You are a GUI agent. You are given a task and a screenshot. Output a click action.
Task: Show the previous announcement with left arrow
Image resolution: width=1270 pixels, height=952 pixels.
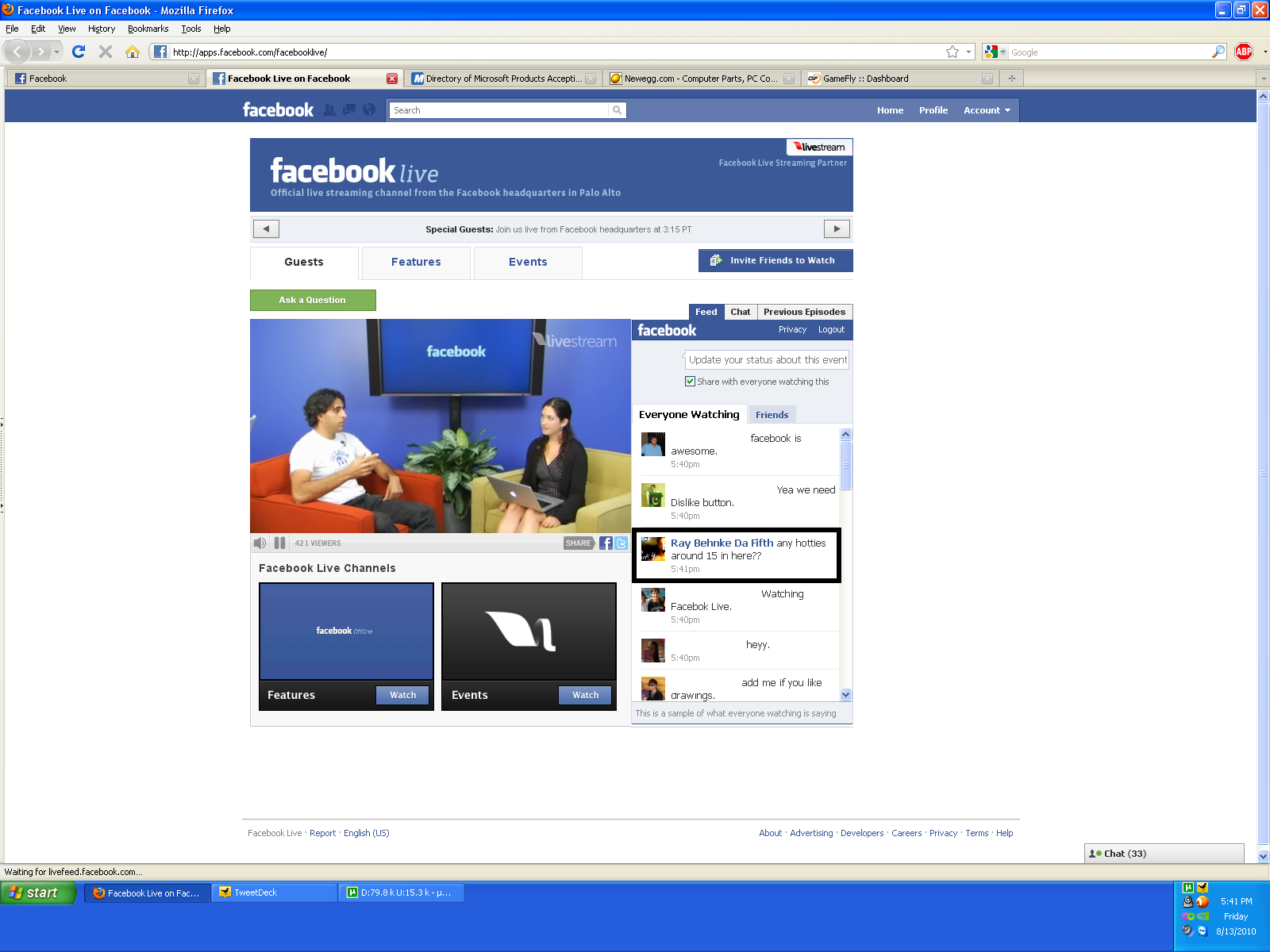tap(266, 229)
